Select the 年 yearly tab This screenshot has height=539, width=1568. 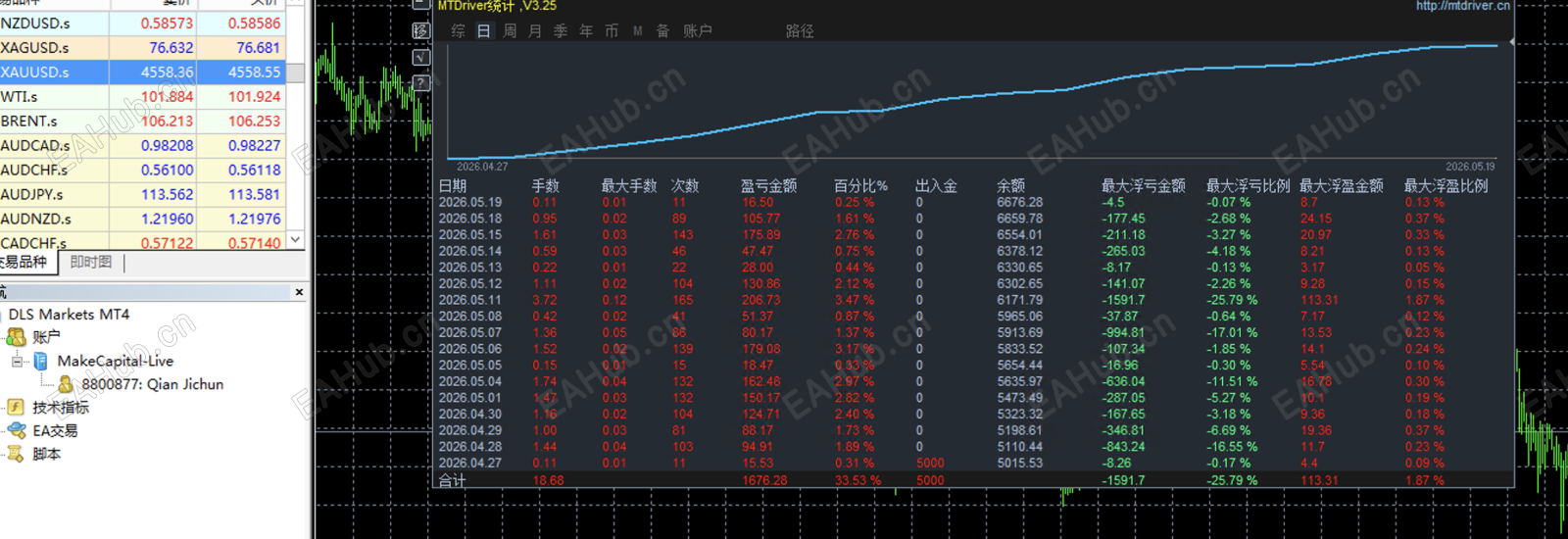[586, 31]
